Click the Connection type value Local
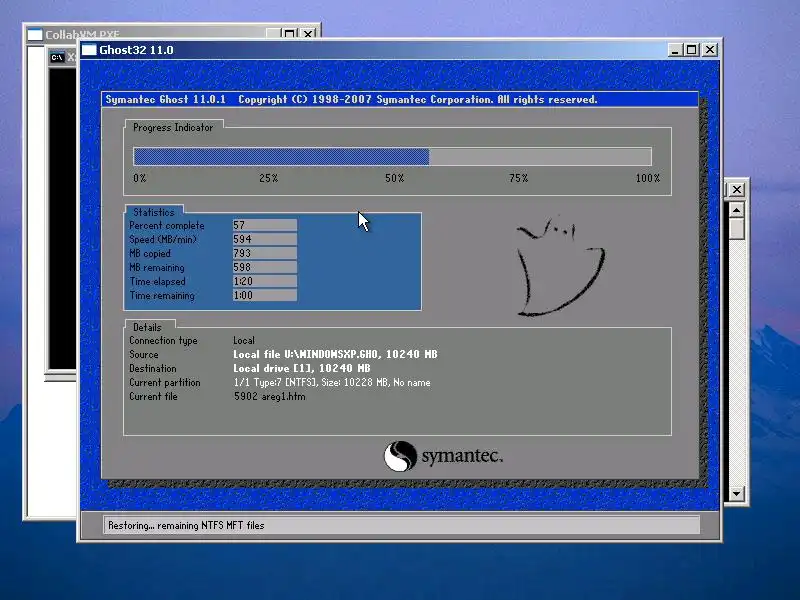The width and height of the screenshot is (800, 600). point(244,340)
